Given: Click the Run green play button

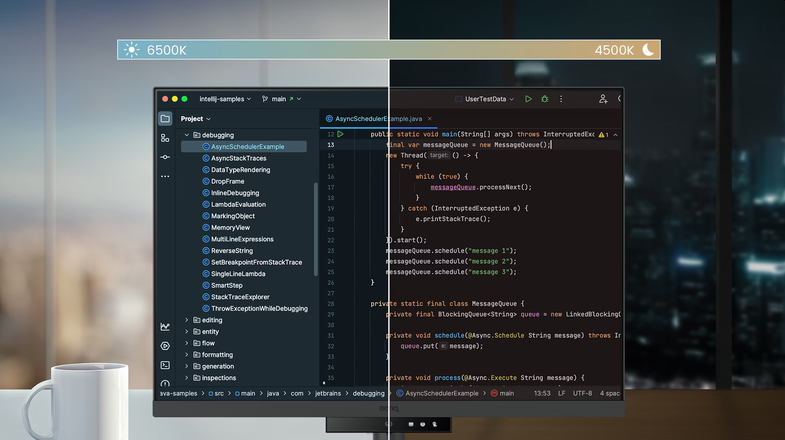Looking at the screenshot, I should point(528,99).
